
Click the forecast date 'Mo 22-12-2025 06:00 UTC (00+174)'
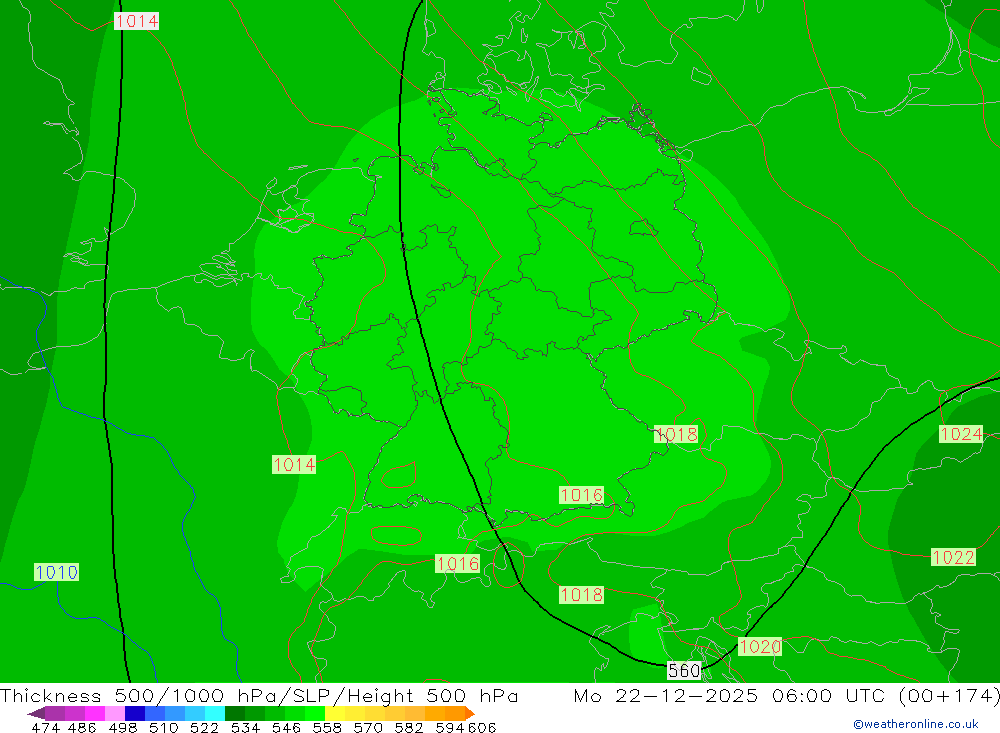(786, 695)
